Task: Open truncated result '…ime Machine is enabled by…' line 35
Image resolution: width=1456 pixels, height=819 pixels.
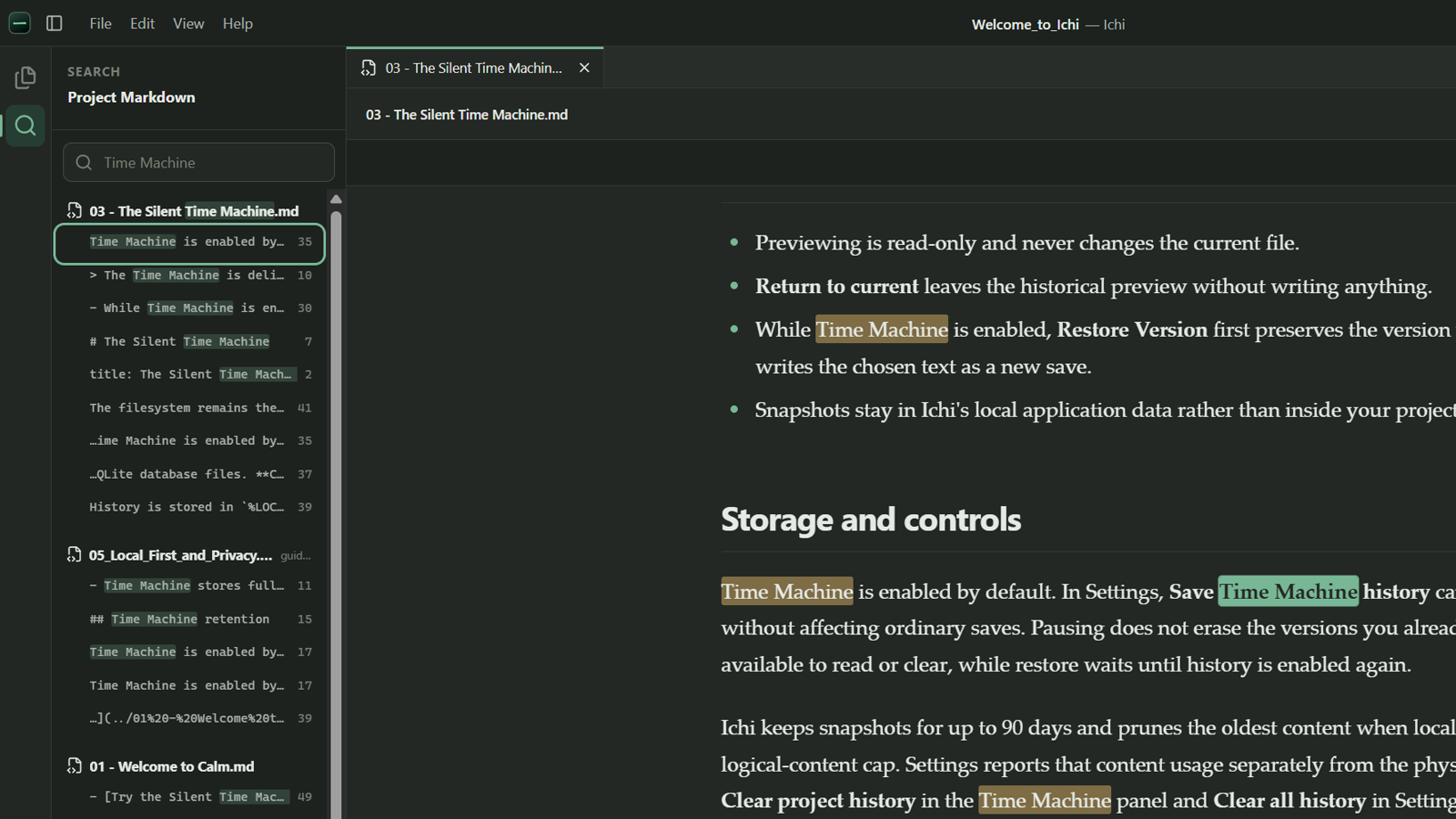Action: (189, 440)
